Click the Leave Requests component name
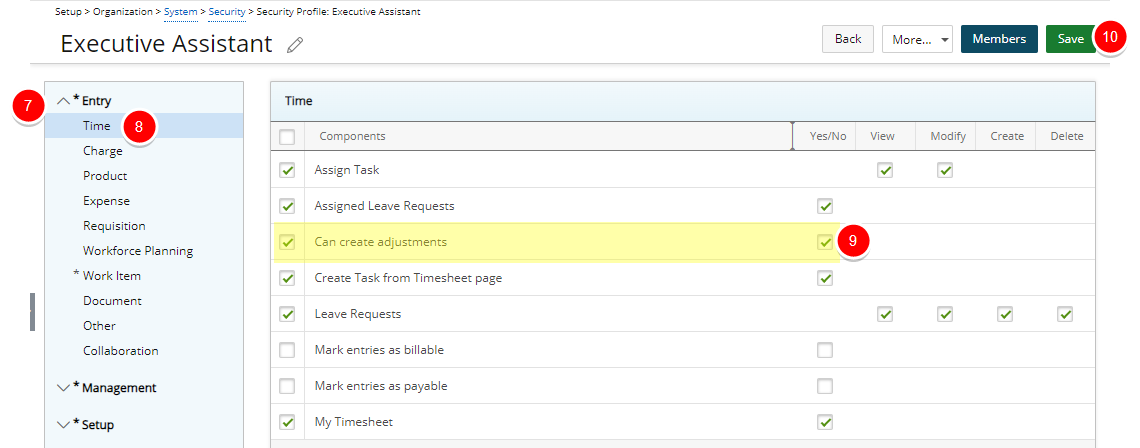The height and width of the screenshot is (448, 1140). [358, 314]
